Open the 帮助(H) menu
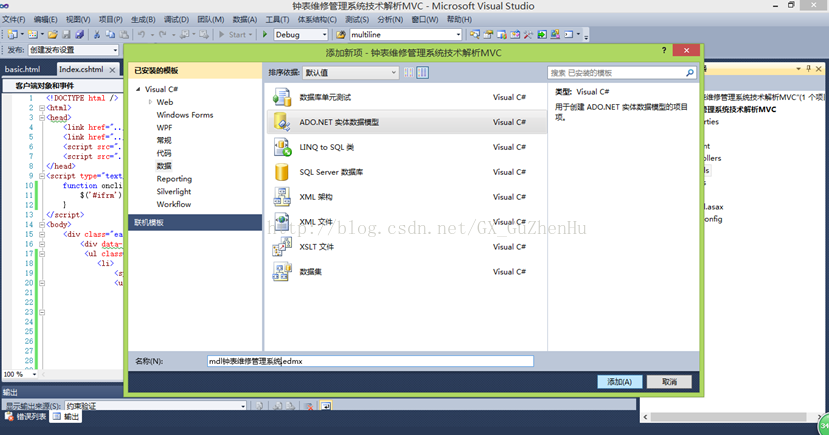Viewport: 834px width, 435px height. 459,20
